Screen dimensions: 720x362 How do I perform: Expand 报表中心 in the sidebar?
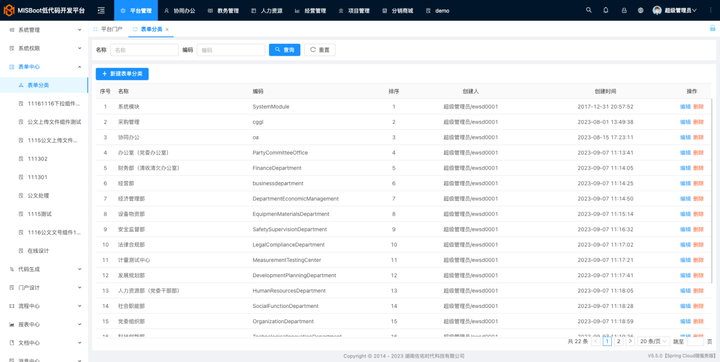point(44,324)
